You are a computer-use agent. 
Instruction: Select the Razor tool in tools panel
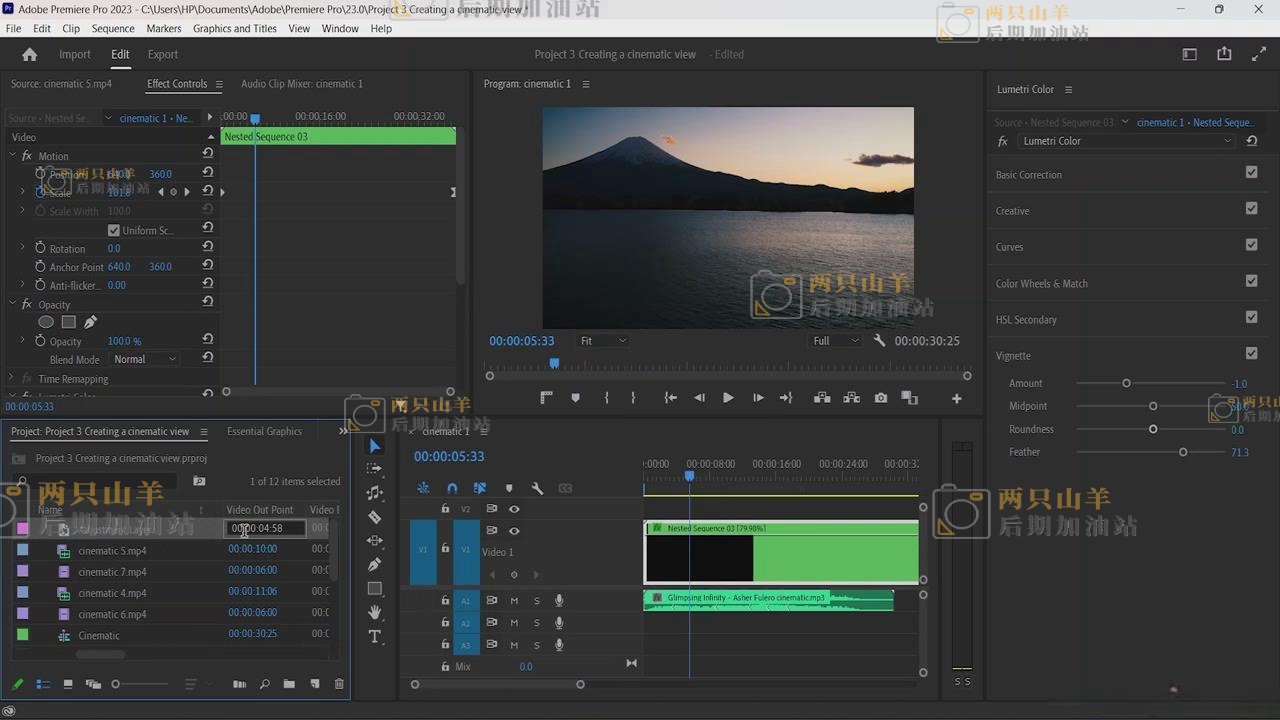coord(375,517)
